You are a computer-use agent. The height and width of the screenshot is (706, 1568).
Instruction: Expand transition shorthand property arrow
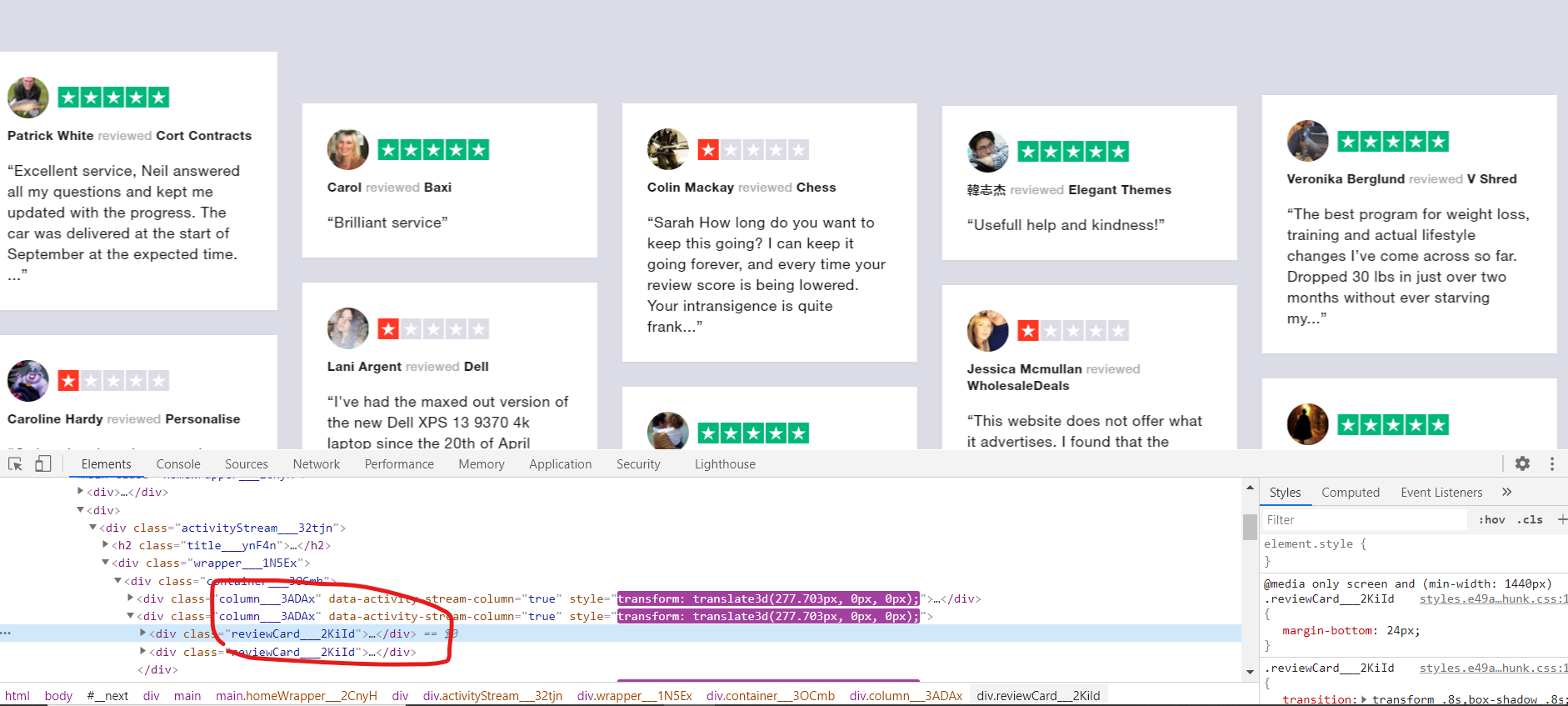pos(1364,699)
